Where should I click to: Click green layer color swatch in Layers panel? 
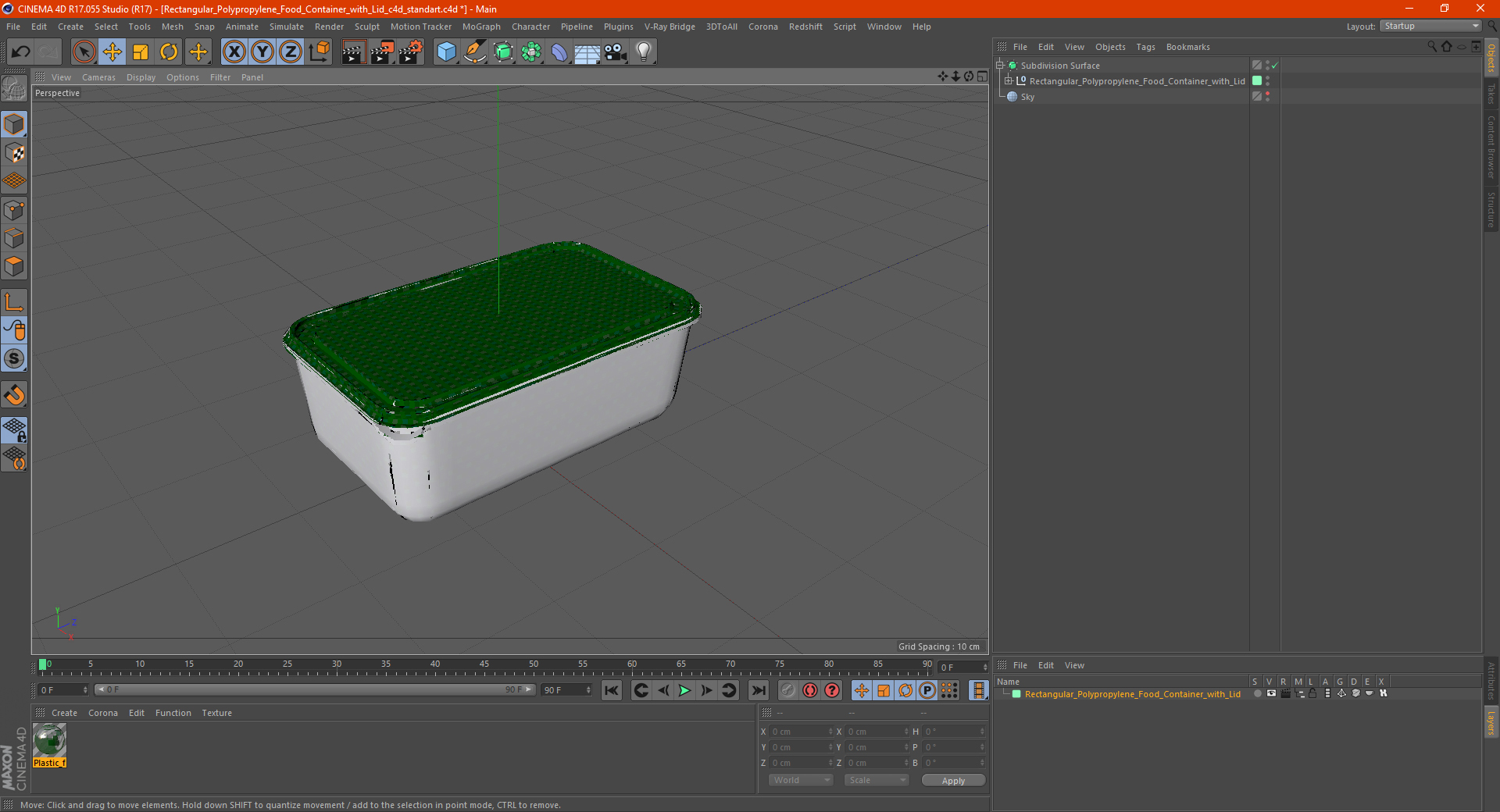point(1016,694)
